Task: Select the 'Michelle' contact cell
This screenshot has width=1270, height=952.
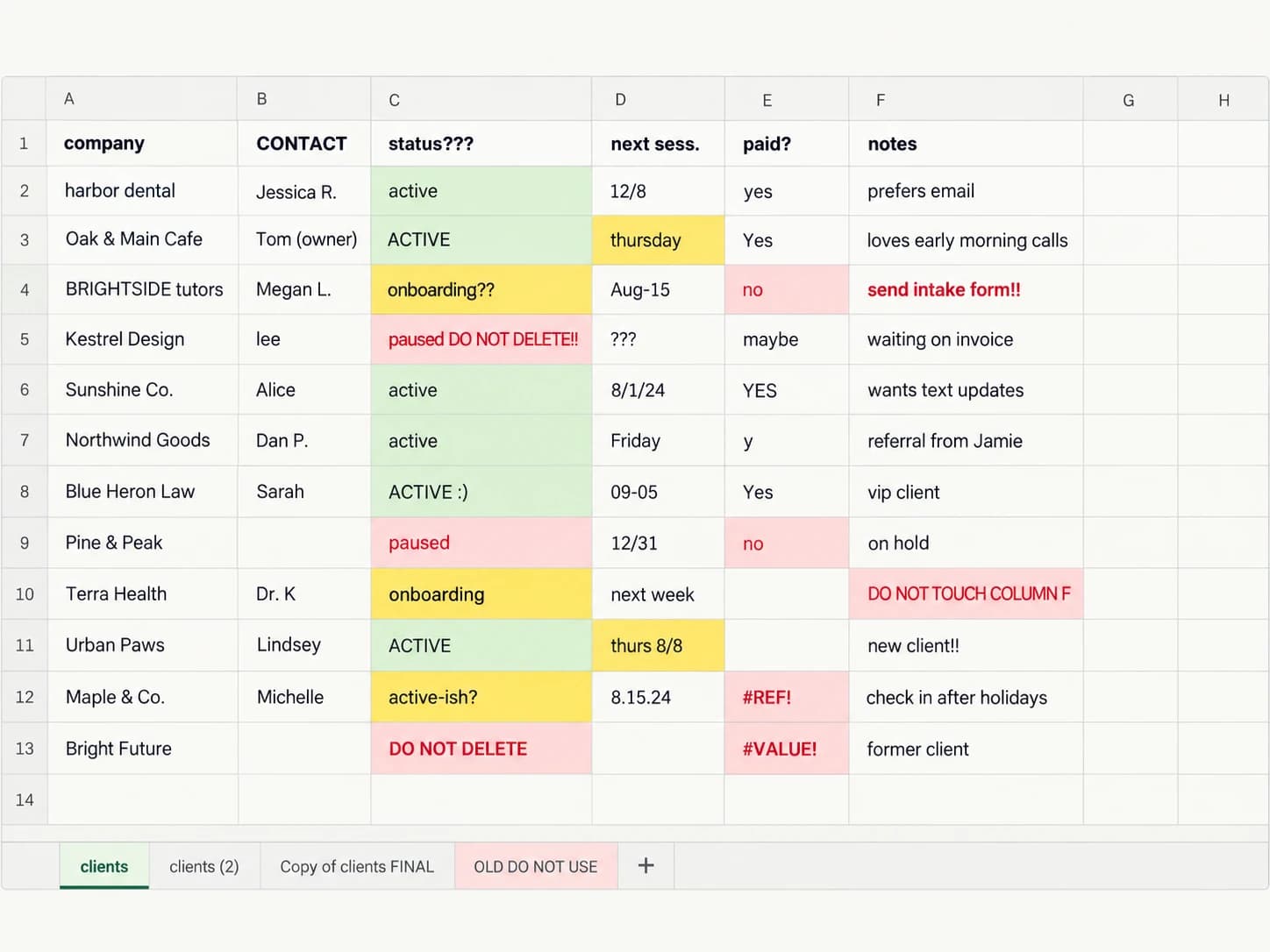Action: tap(304, 697)
